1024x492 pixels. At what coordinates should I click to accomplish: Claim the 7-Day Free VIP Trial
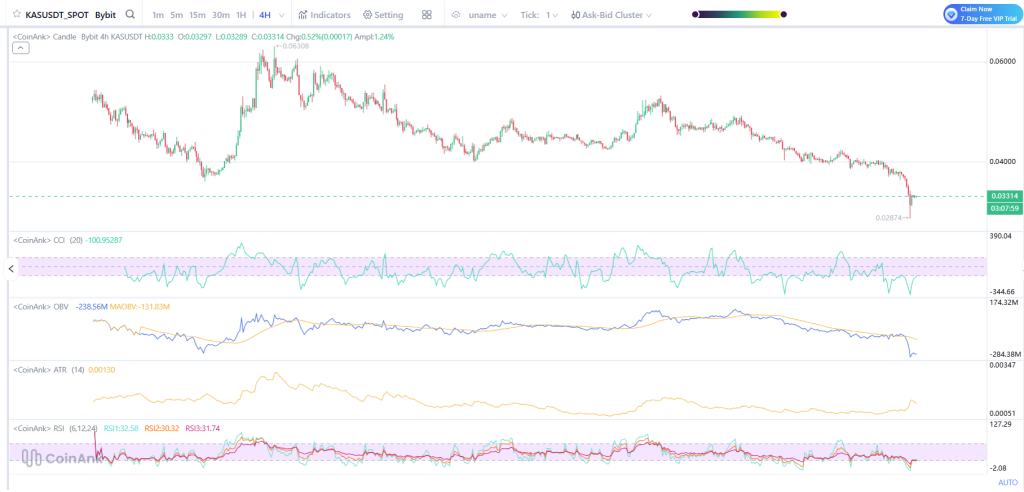(982, 14)
